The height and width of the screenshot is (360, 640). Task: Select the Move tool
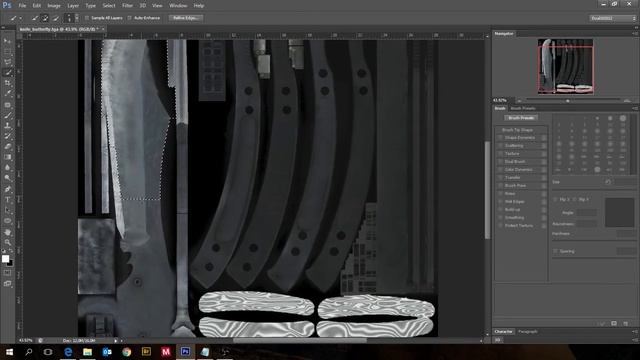click(7, 41)
